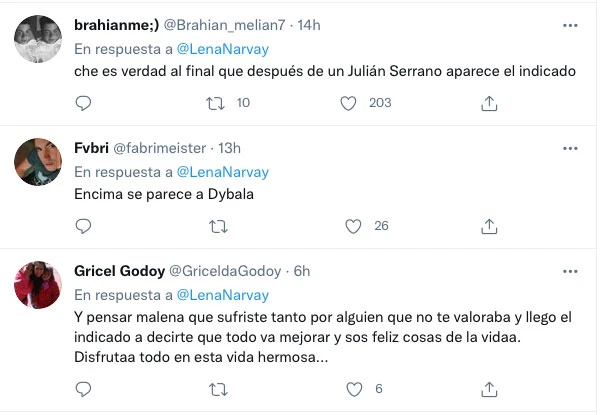This screenshot has height=415, width=600.
Task: Open more options on Fvbri's tweet
Action: point(570,148)
